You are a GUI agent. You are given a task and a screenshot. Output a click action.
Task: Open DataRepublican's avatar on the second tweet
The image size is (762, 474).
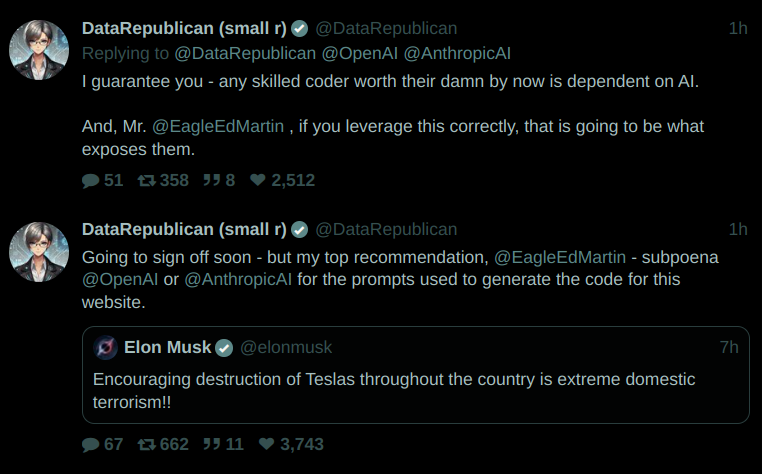[x=39, y=250]
